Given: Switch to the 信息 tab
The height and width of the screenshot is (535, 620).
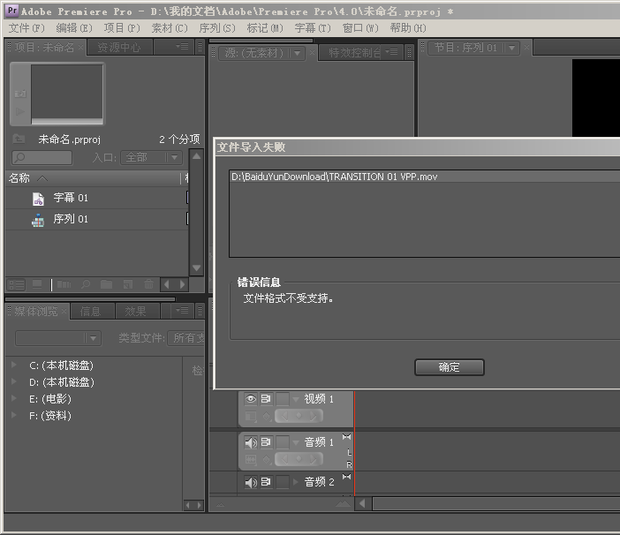Looking at the screenshot, I should [x=91, y=312].
